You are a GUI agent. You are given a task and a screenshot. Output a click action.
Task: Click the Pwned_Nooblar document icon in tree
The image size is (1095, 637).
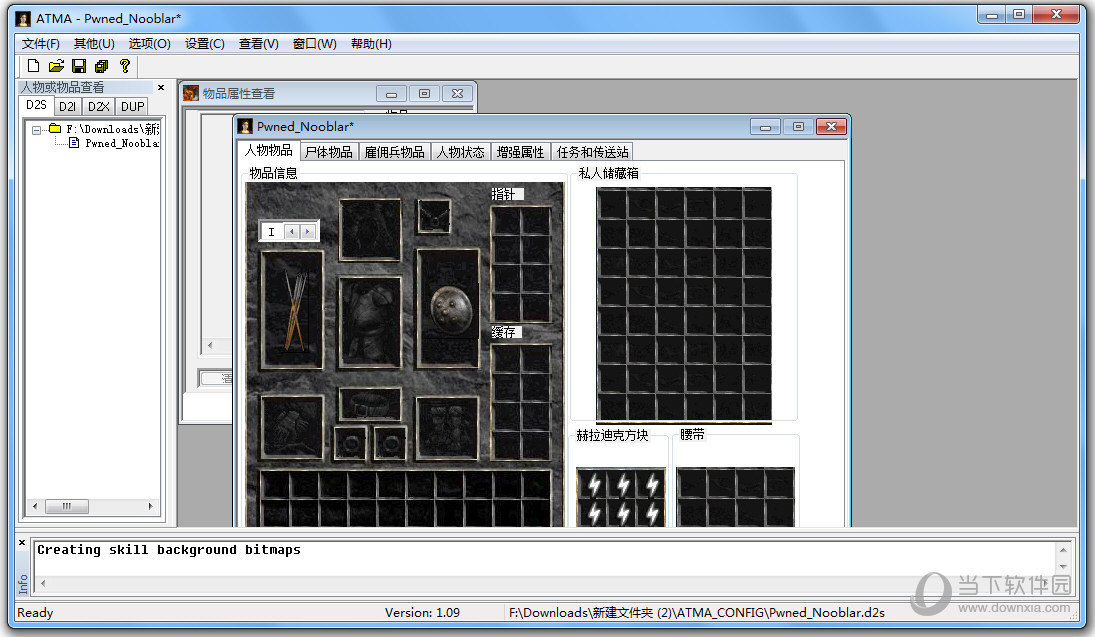(74, 143)
